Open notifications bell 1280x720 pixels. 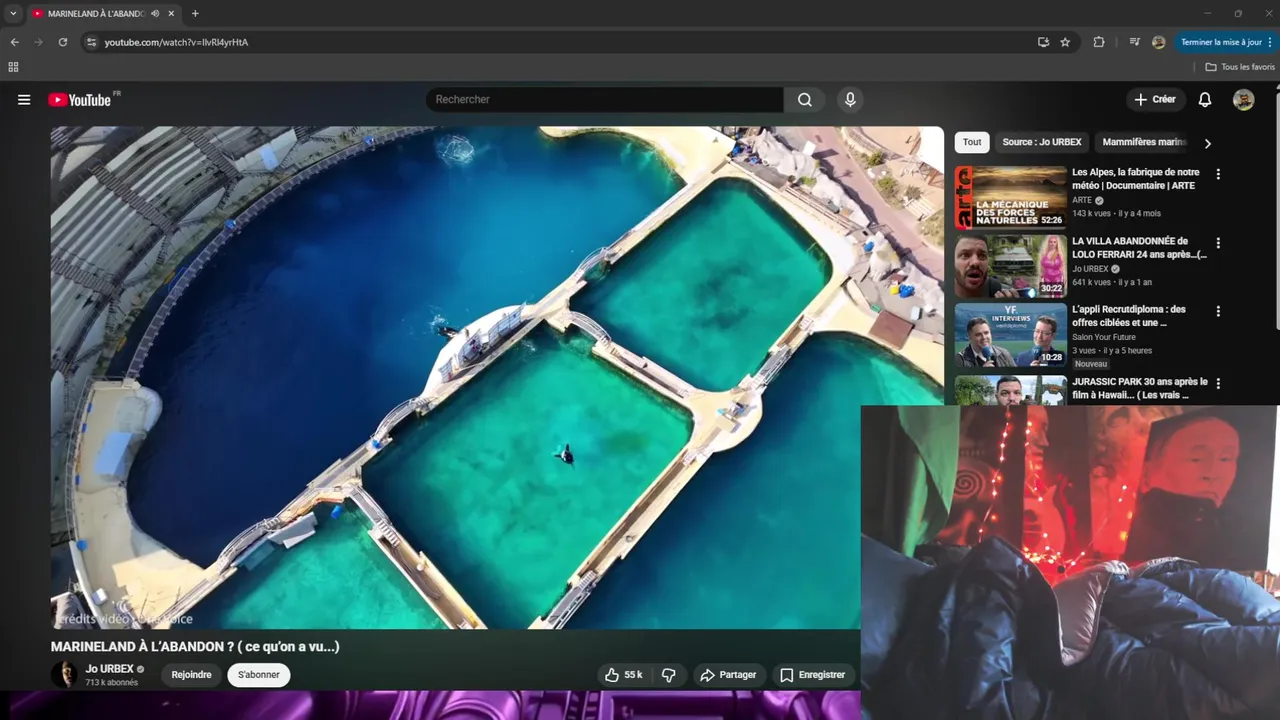coord(1205,100)
